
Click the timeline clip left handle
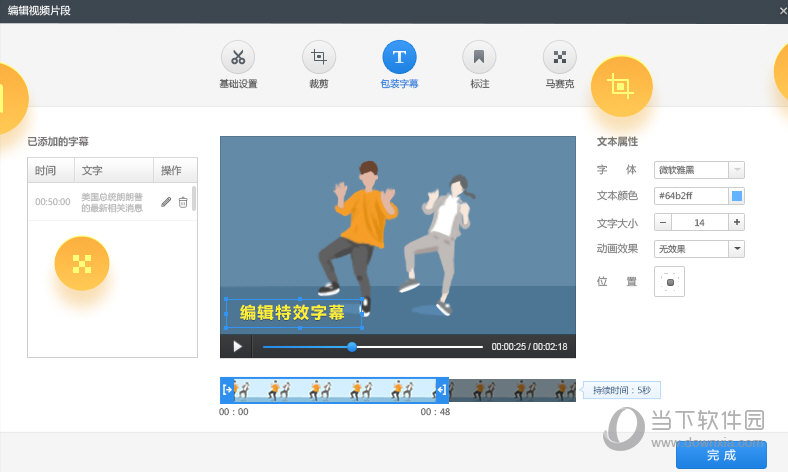point(227,389)
